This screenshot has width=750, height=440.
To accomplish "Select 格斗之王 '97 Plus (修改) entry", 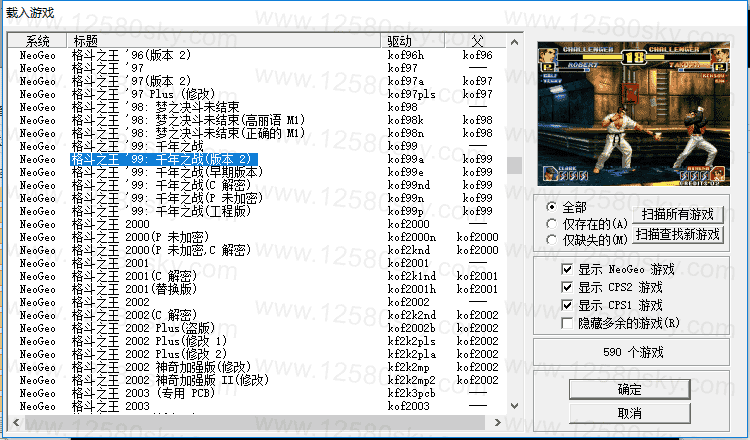I will point(256,94).
